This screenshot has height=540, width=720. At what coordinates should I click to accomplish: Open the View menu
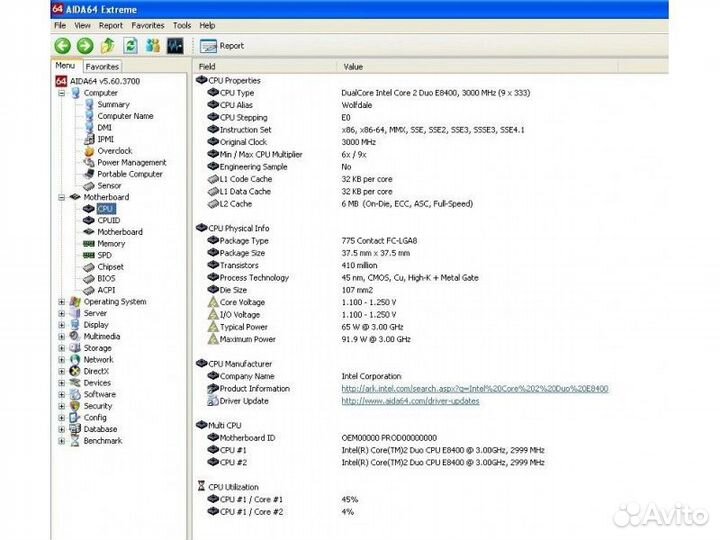click(x=82, y=26)
